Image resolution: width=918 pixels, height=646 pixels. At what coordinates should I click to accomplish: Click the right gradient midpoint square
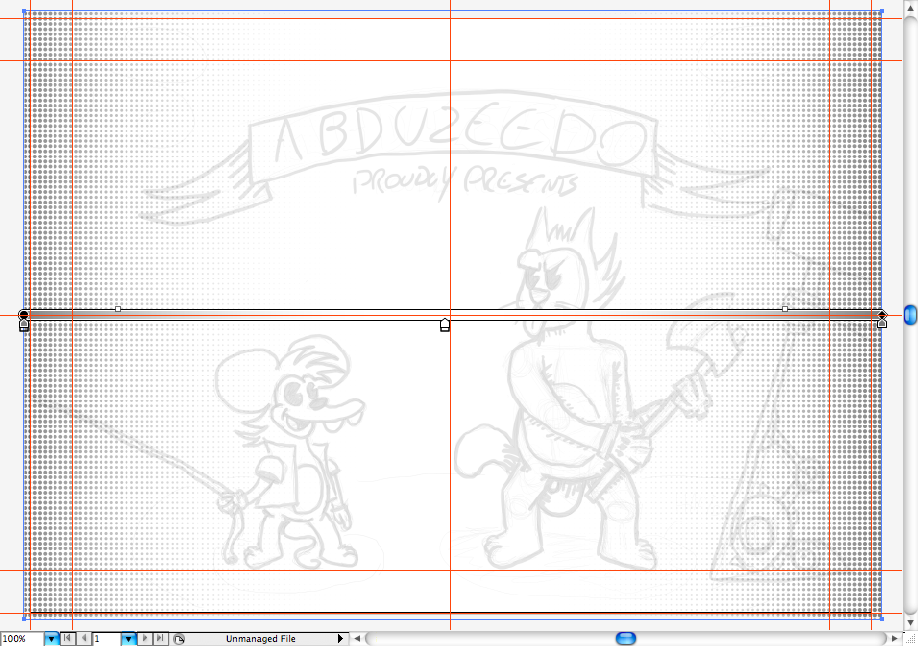[785, 309]
